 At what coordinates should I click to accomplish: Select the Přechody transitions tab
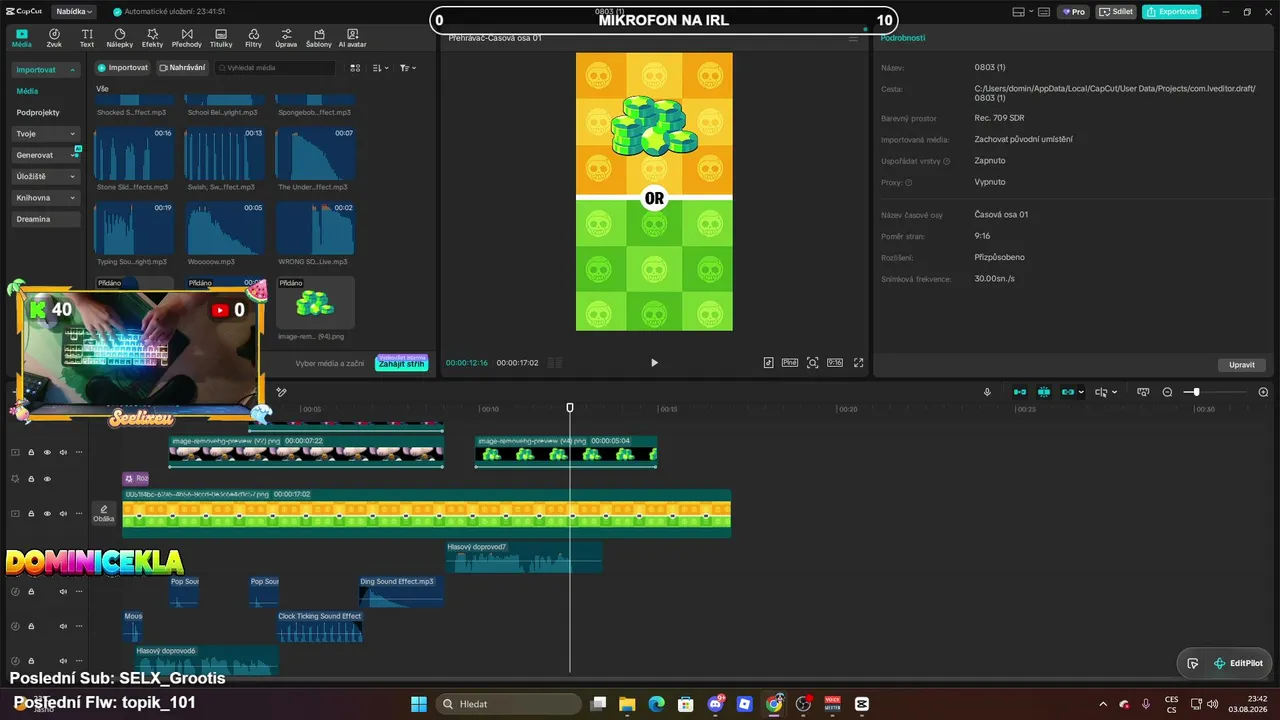coord(186,38)
